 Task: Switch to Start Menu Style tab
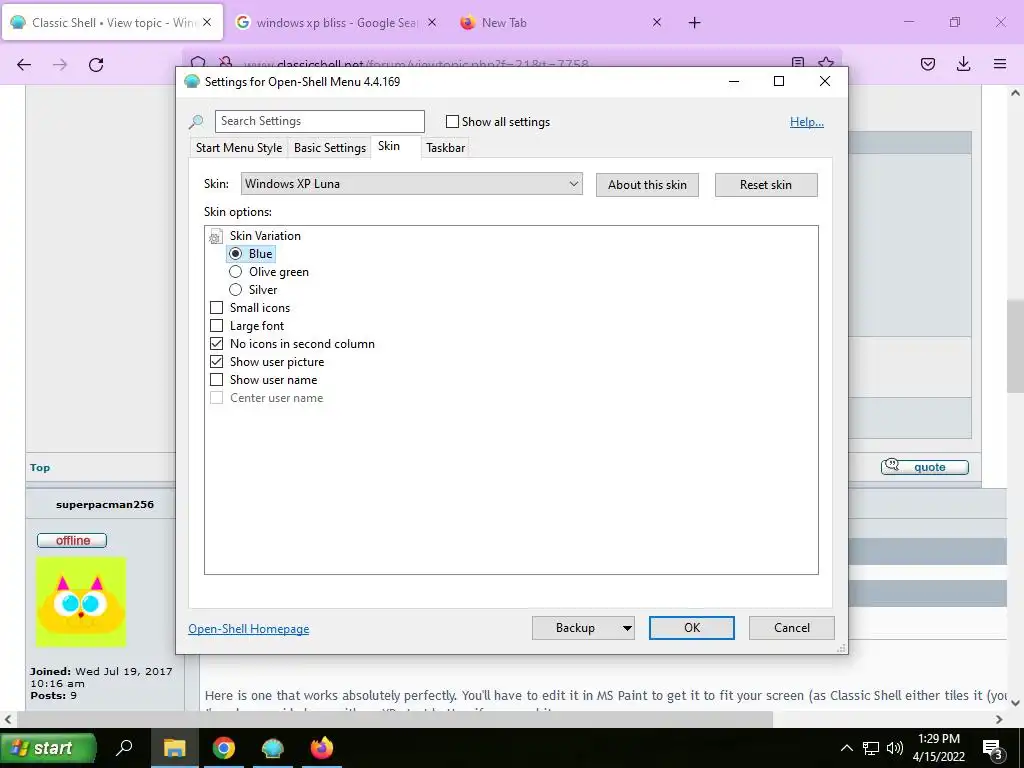(x=239, y=148)
